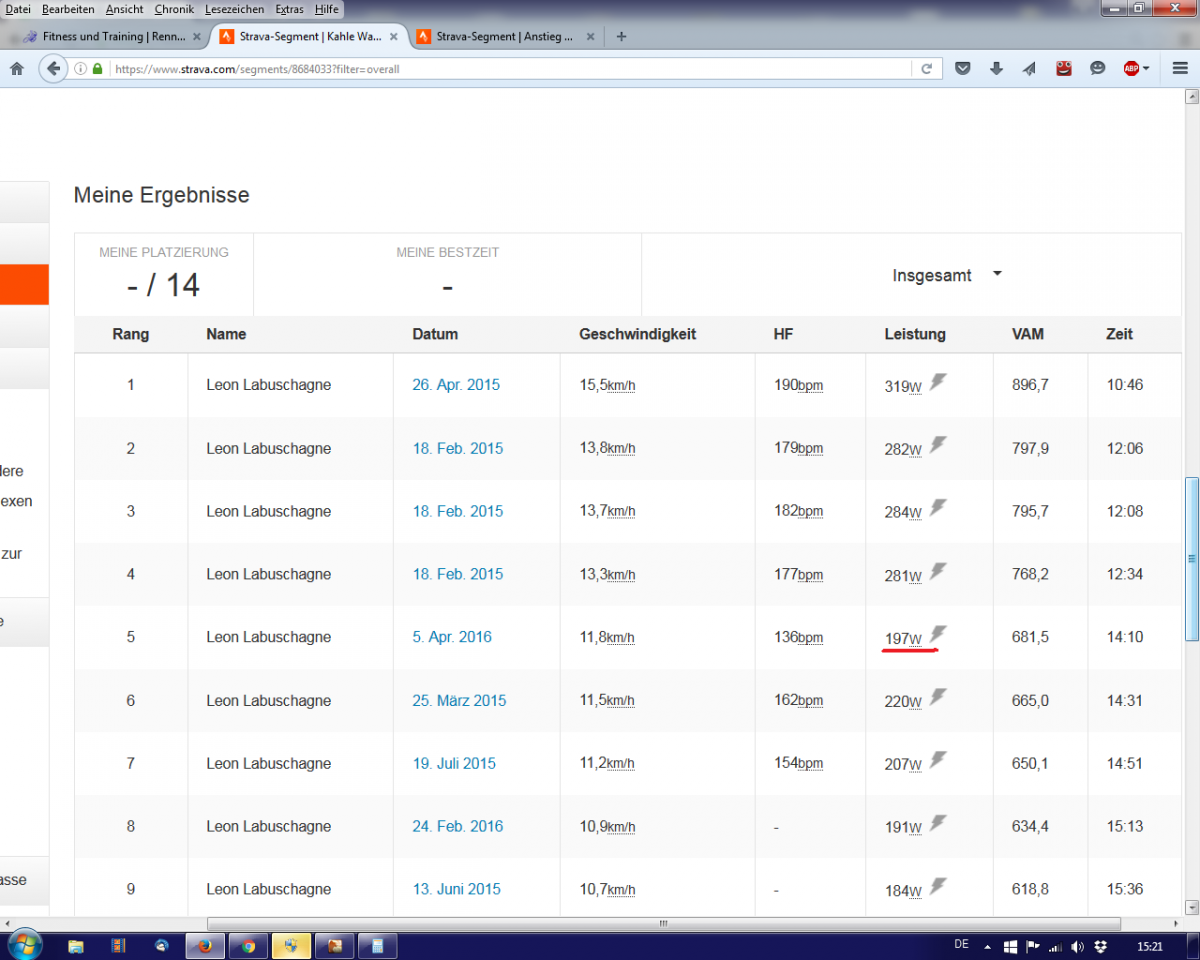Click the horizontal scrollbar at page bottom
Image resolution: width=1200 pixels, height=960 pixels.
click(658, 924)
